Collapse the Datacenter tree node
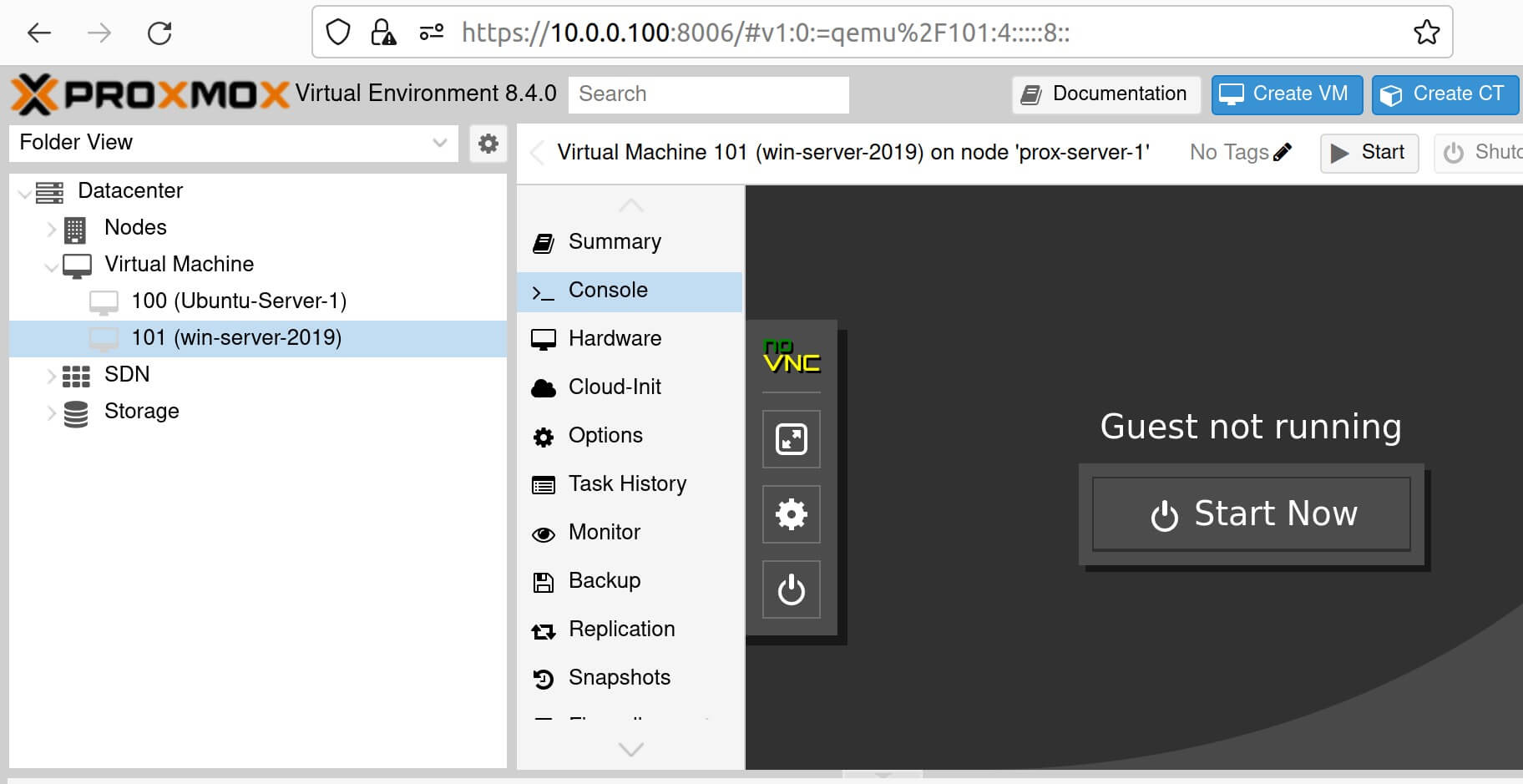This screenshot has height=784, width=1523. [x=26, y=193]
